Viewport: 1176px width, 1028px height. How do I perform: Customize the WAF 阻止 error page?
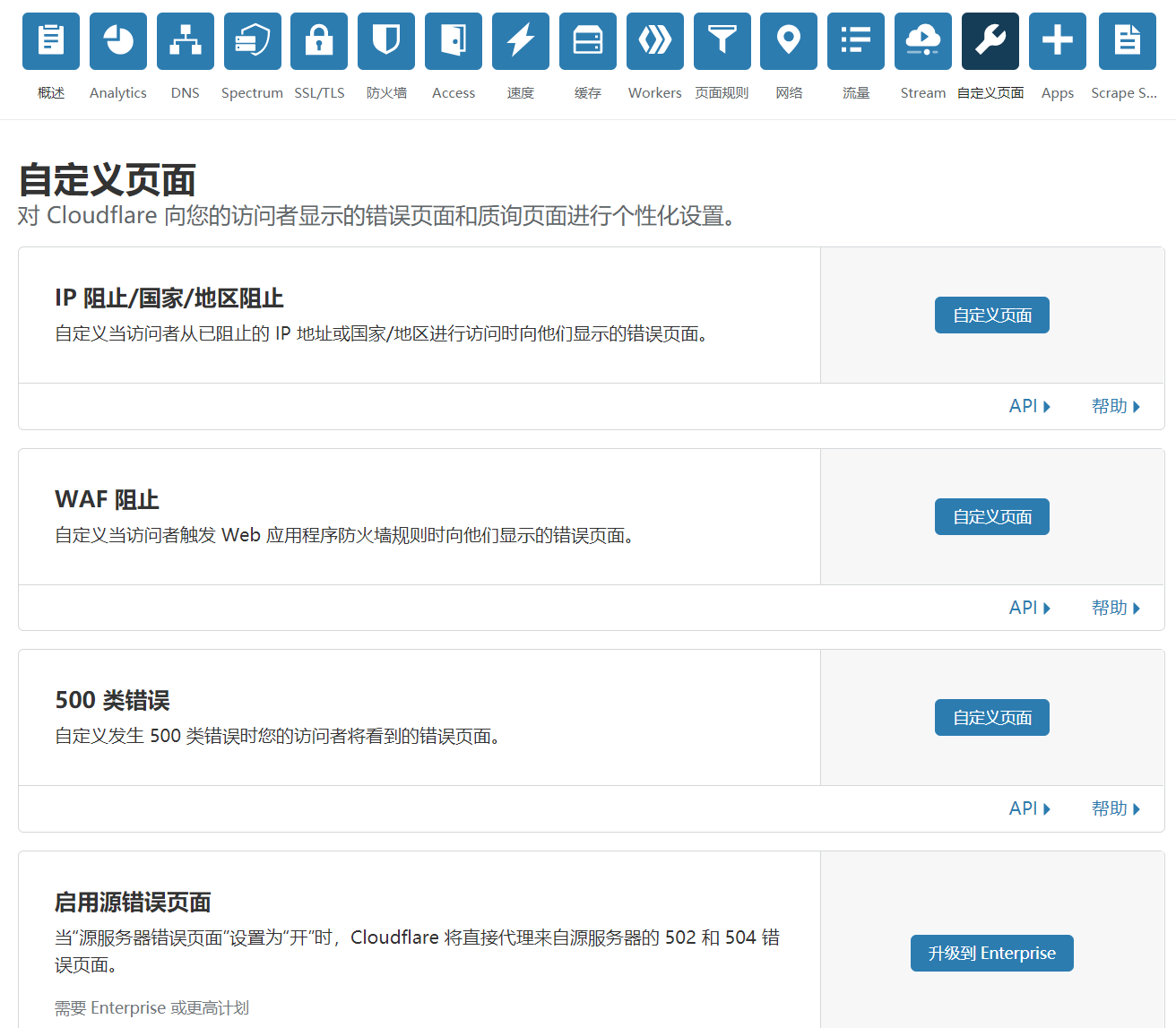[992, 517]
